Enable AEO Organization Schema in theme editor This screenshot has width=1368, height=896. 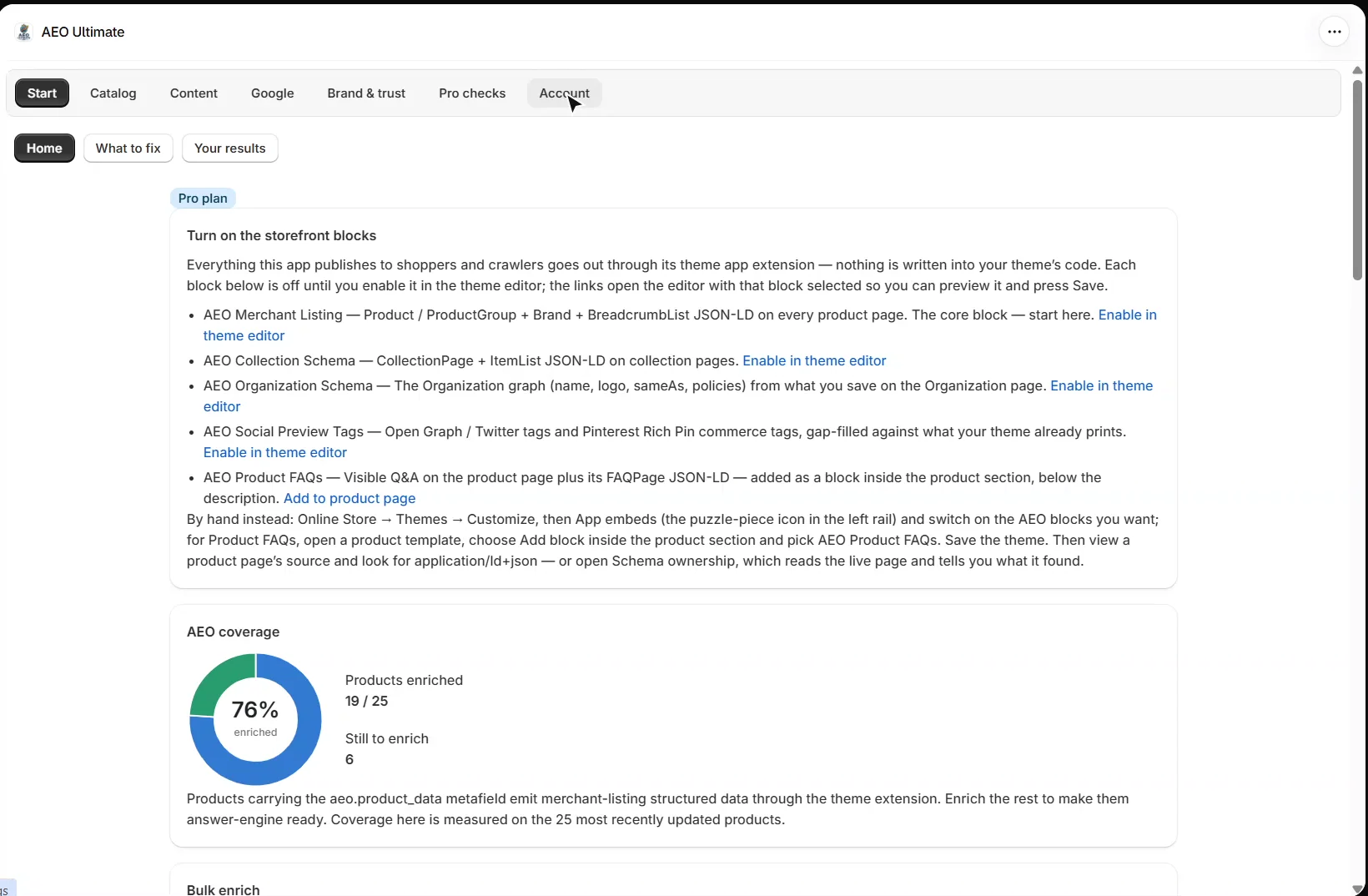tap(1101, 385)
